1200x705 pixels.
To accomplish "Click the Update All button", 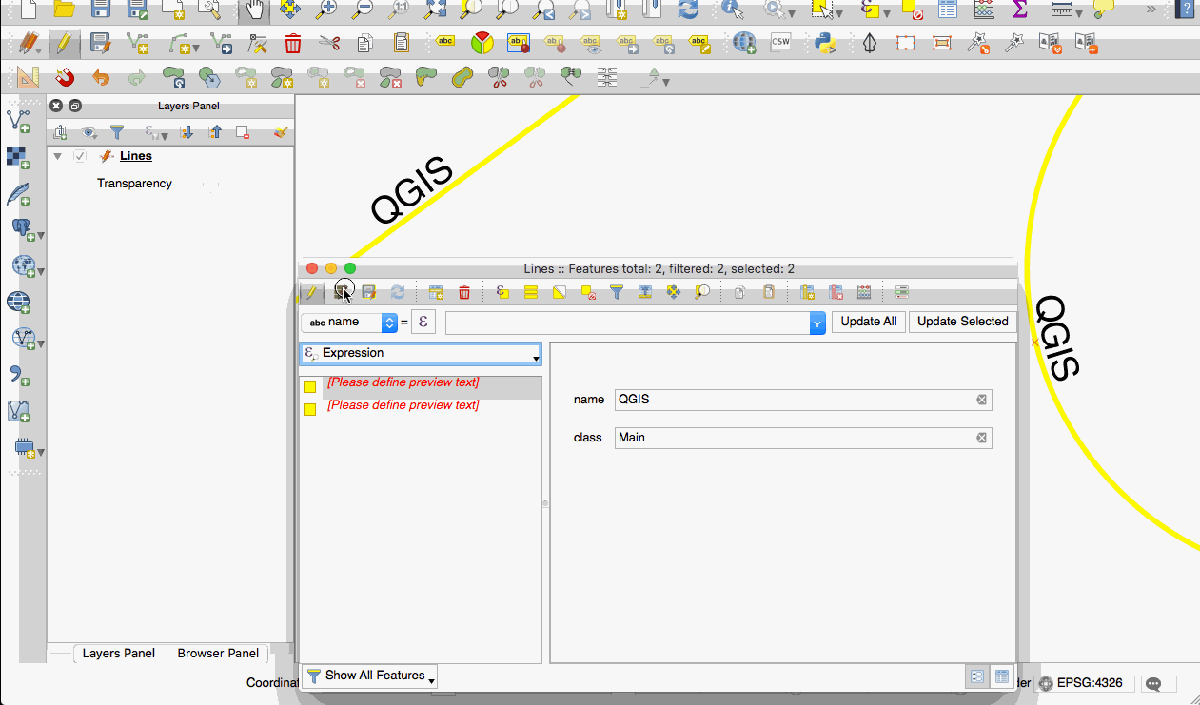I will click(x=868, y=321).
